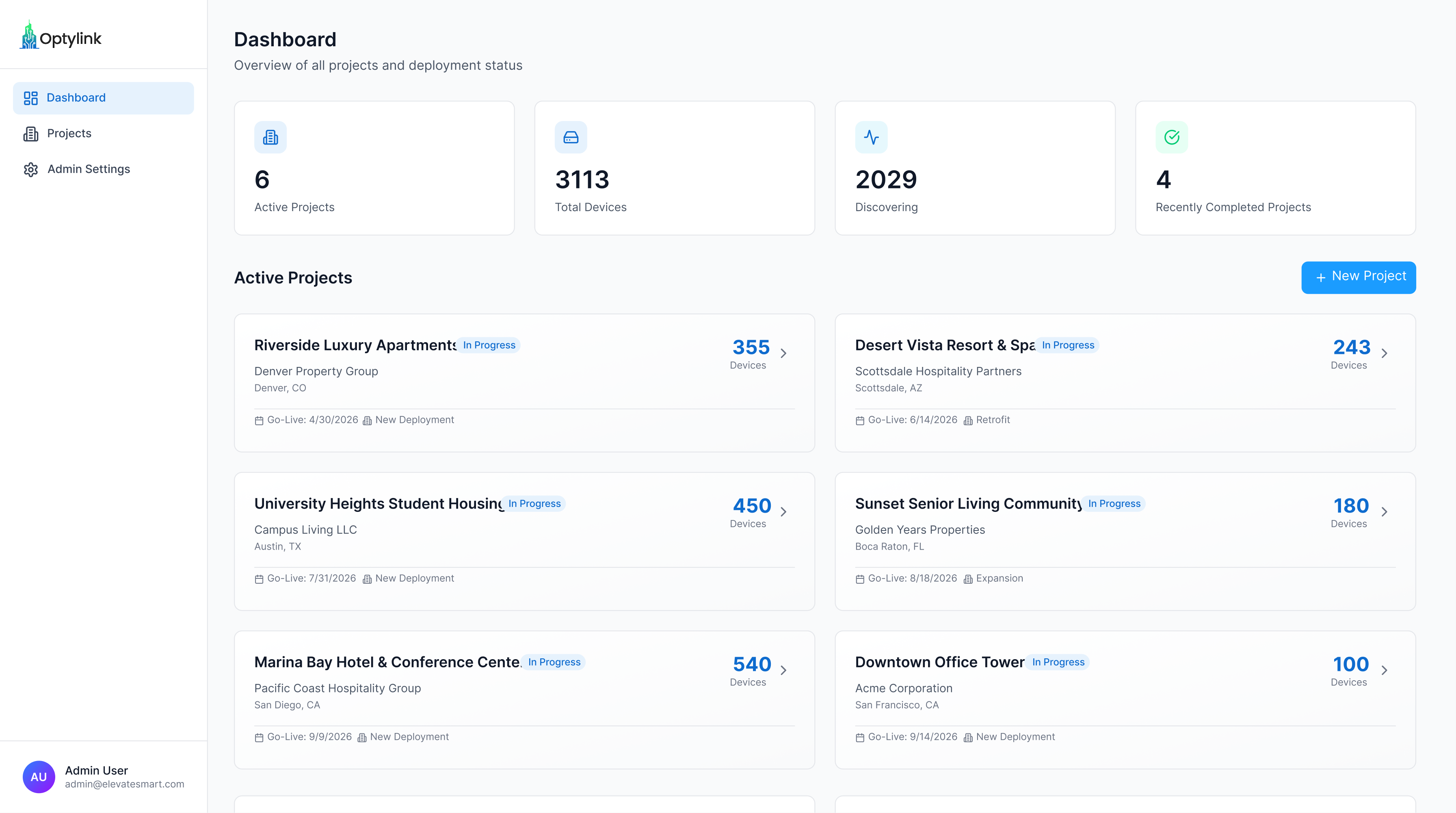Open Desert Vista Resort & Spa title
The width and height of the screenshot is (1456, 813).
click(x=945, y=345)
